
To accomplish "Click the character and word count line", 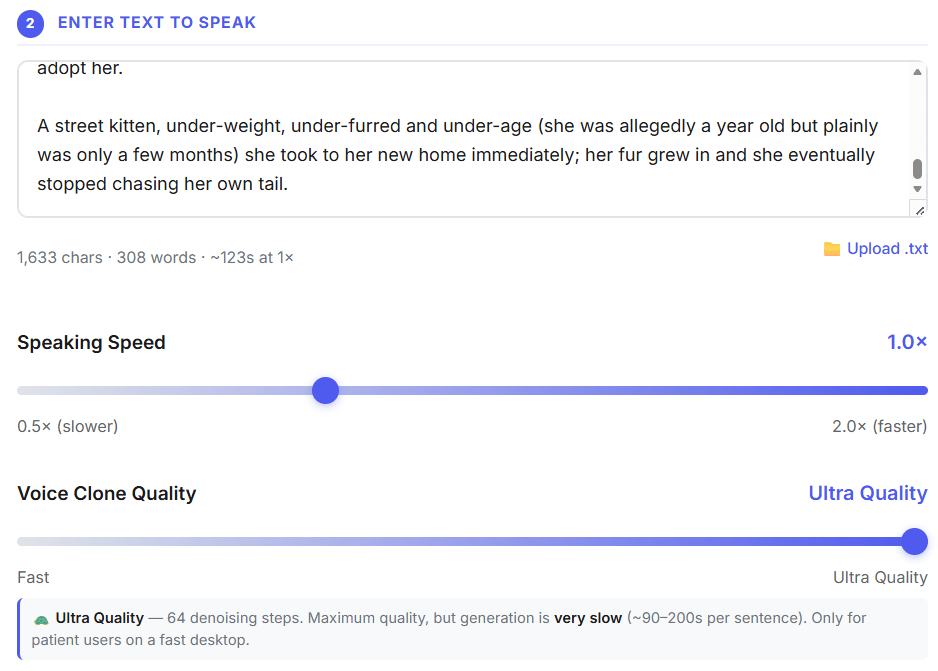I will (x=155, y=258).
